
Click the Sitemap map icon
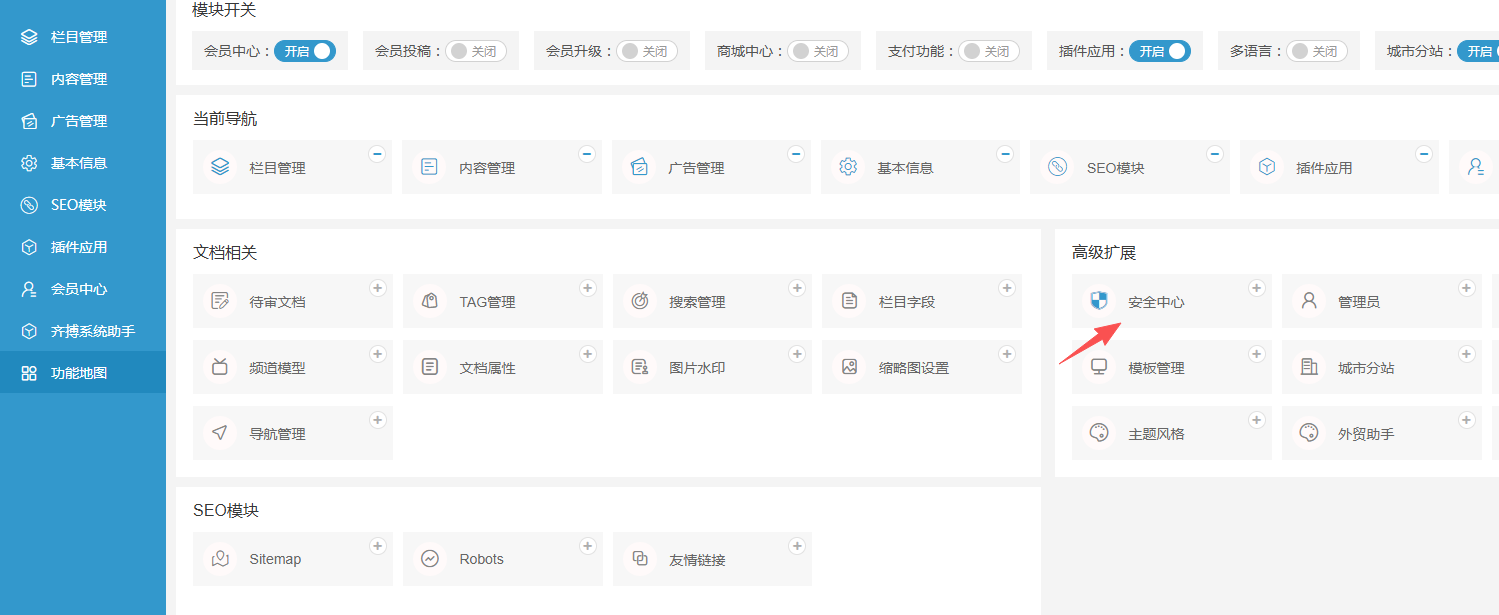tap(220, 559)
